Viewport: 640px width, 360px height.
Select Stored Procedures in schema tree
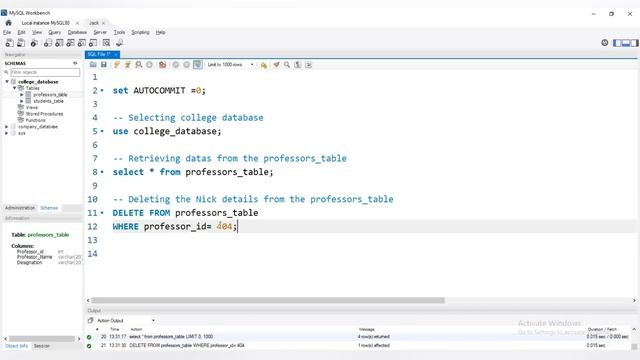44,114
